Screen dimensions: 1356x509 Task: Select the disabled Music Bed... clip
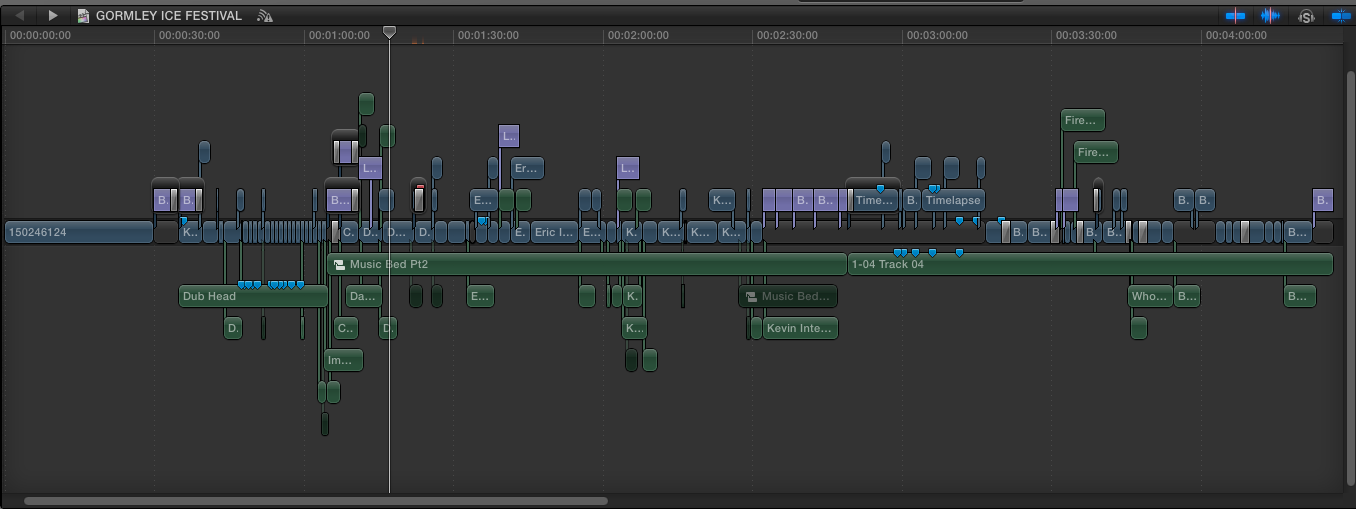click(788, 296)
